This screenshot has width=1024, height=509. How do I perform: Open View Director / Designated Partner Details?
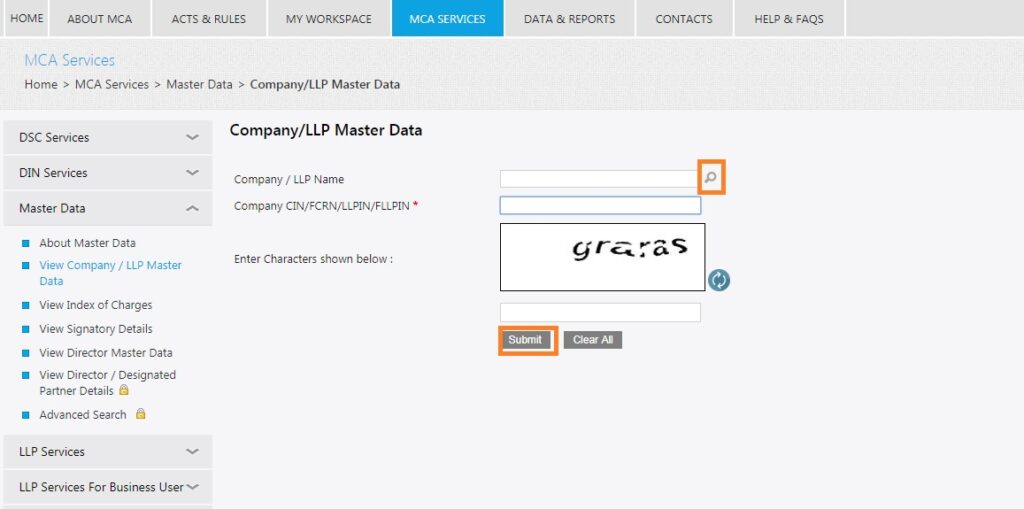(107, 383)
